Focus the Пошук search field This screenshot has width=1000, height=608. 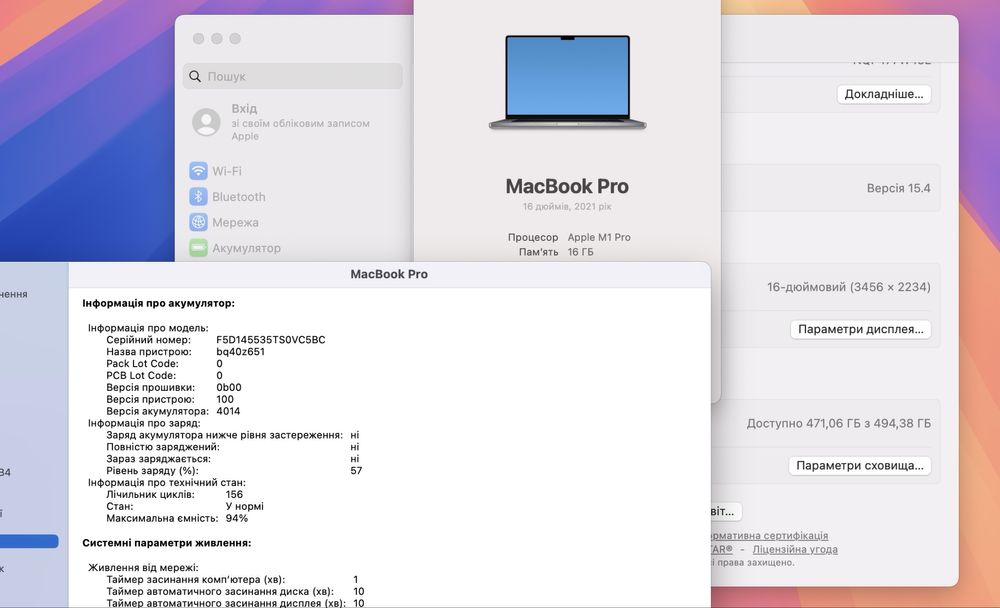click(x=293, y=76)
